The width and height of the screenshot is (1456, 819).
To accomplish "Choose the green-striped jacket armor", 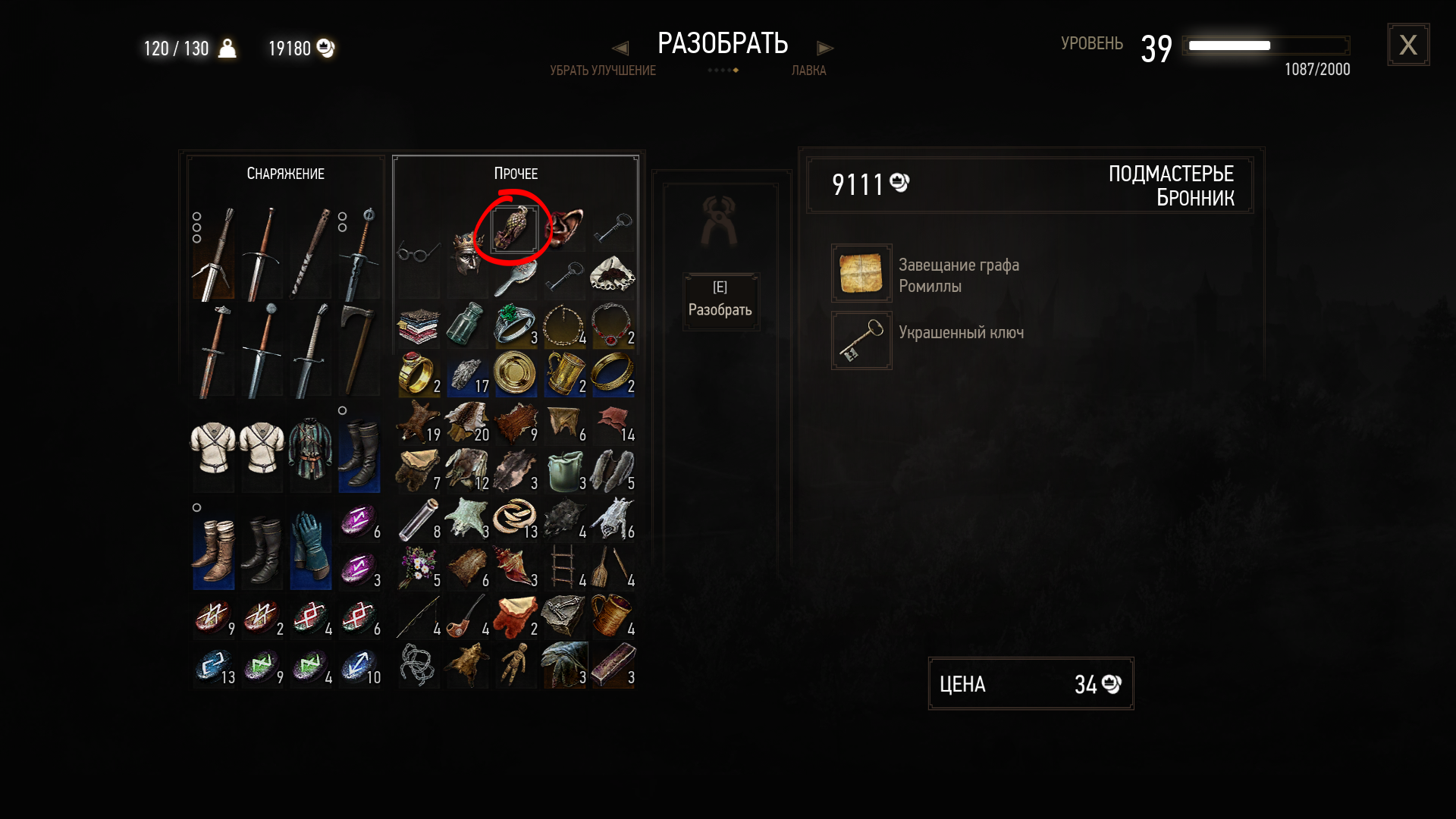I will click(x=310, y=453).
